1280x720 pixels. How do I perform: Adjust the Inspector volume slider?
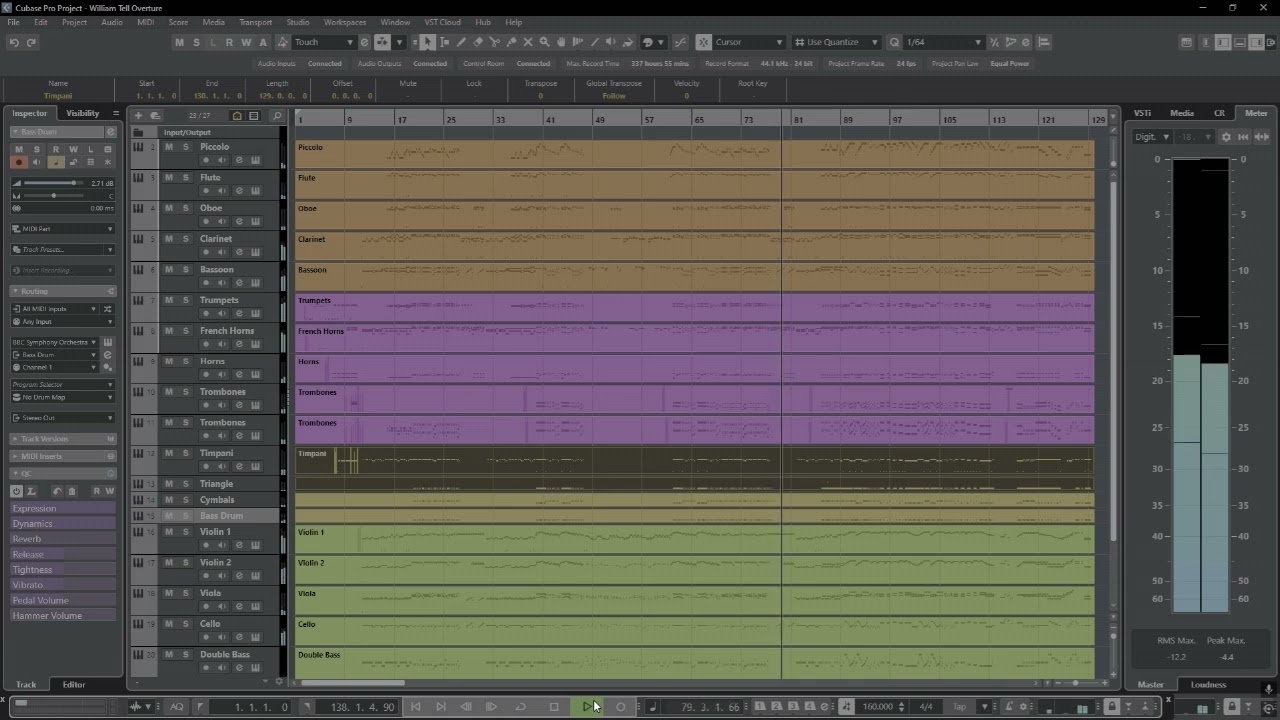tap(54, 183)
